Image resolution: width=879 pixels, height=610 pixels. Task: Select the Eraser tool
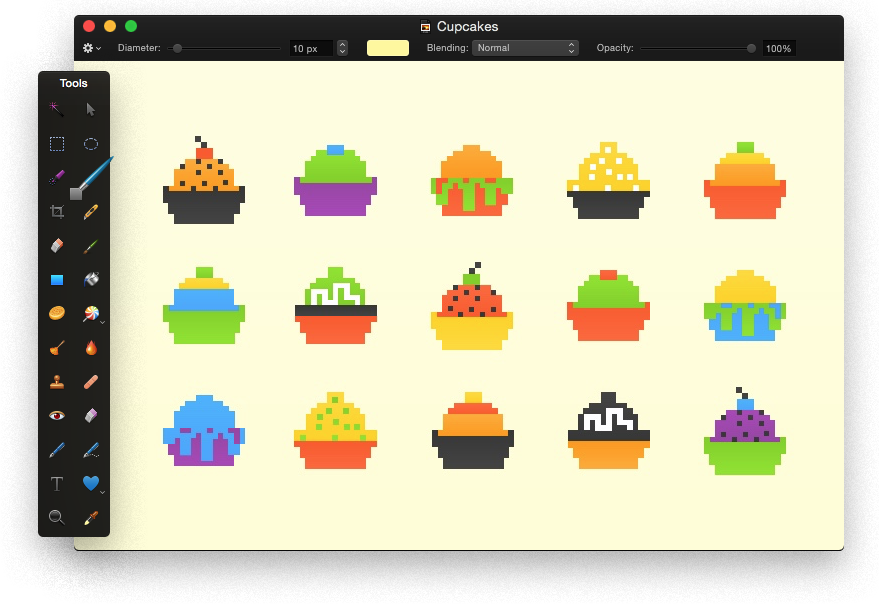[57, 245]
